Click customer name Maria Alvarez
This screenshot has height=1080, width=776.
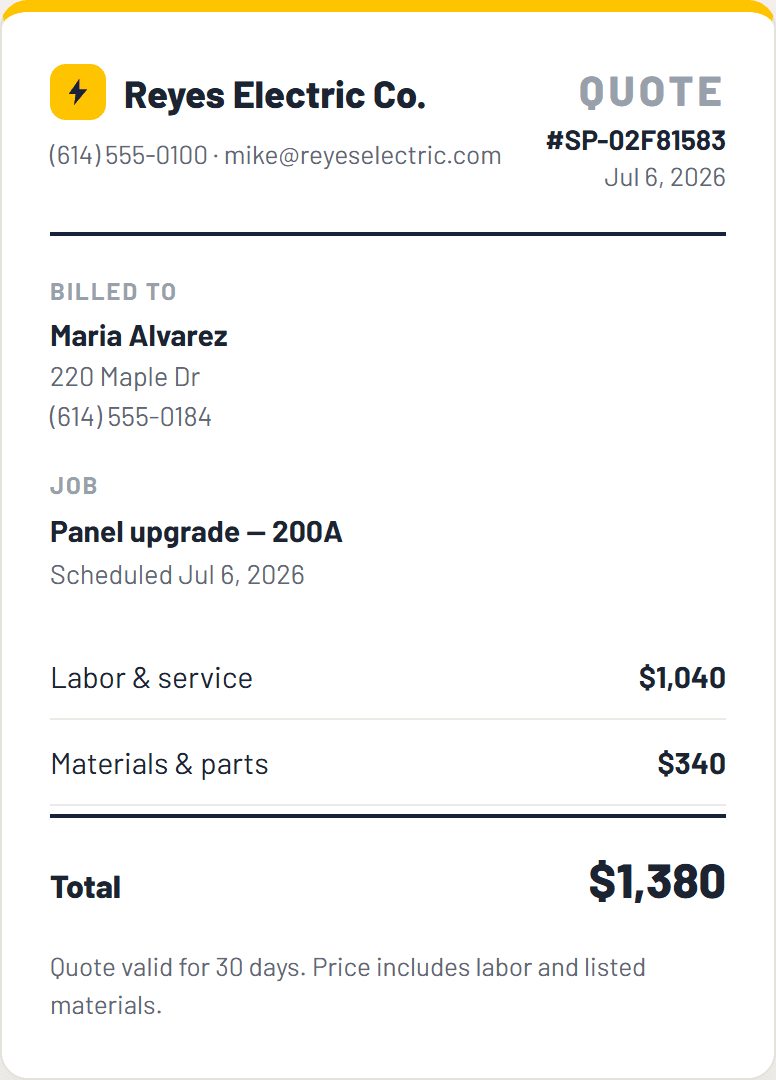[x=139, y=336]
